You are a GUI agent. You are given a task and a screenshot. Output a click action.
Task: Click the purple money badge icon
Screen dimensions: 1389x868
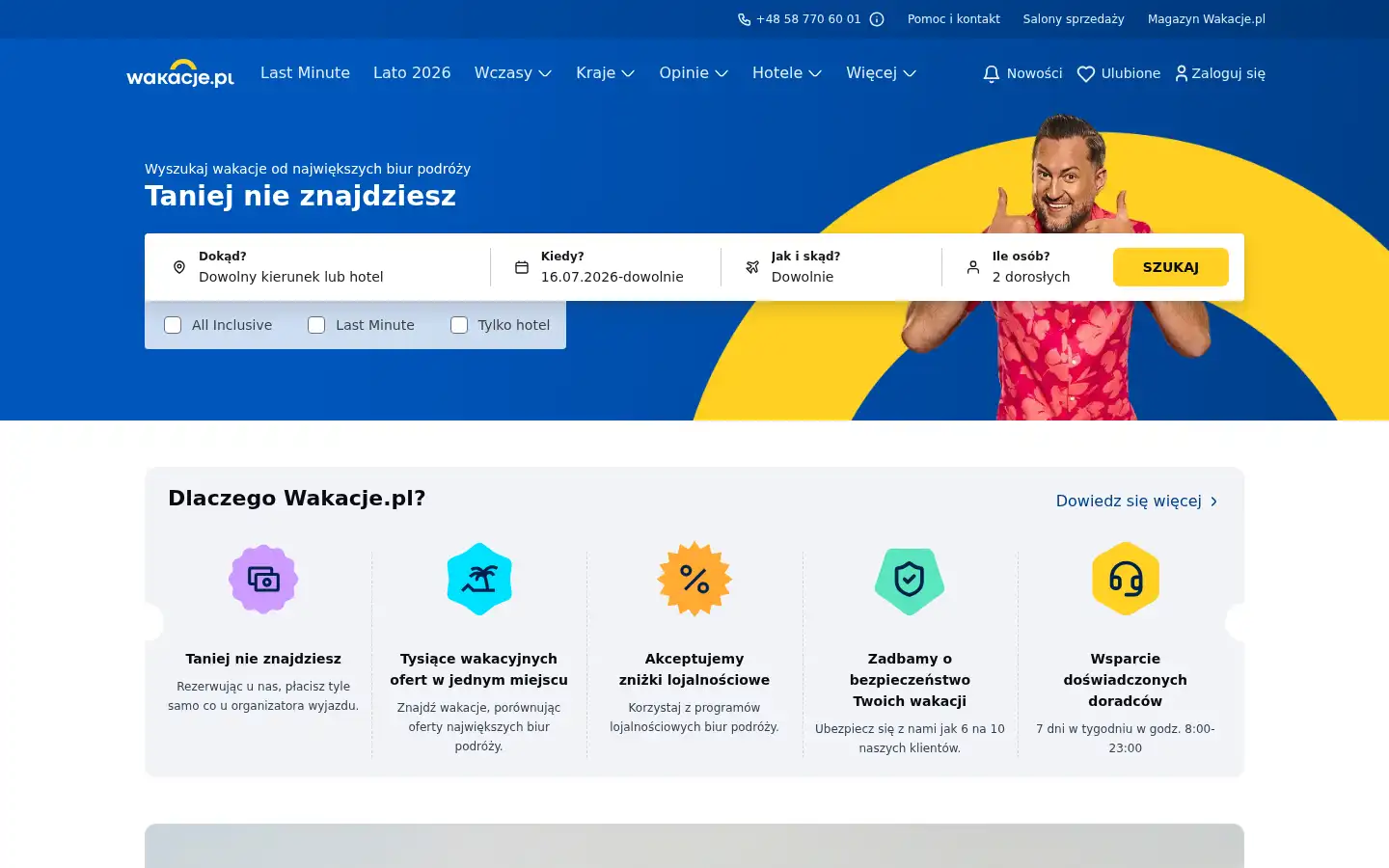coord(263,580)
